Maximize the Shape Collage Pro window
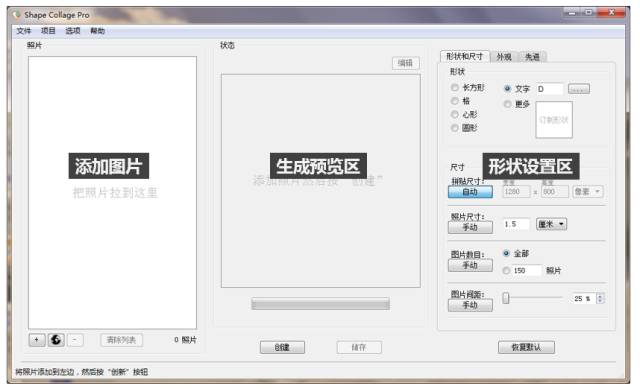 coord(589,13)
